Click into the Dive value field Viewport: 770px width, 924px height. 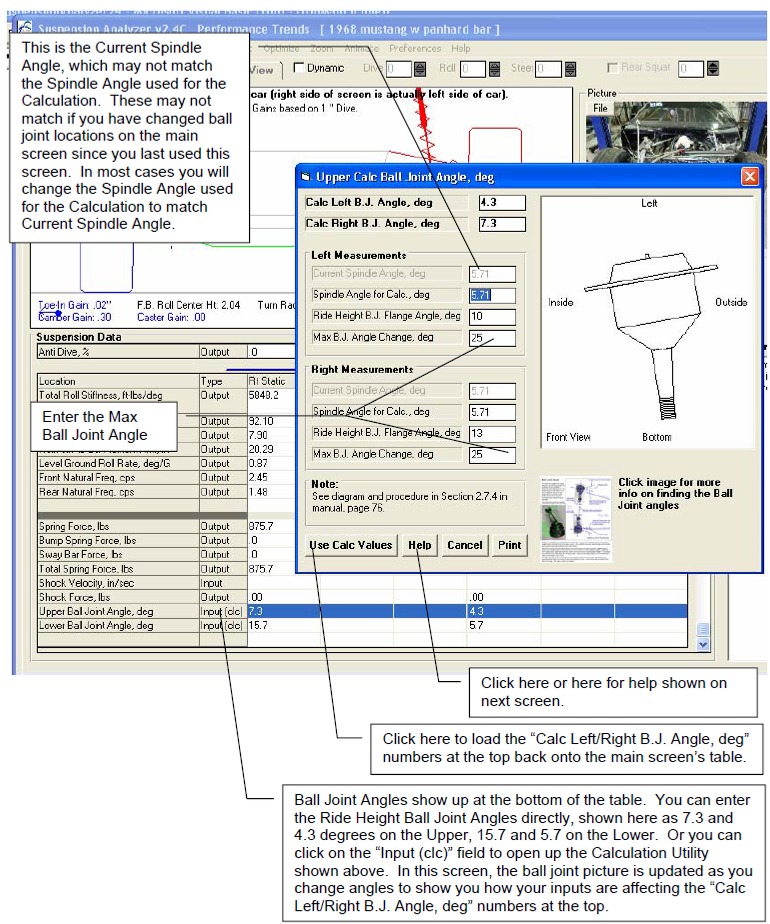coord(399,69)
